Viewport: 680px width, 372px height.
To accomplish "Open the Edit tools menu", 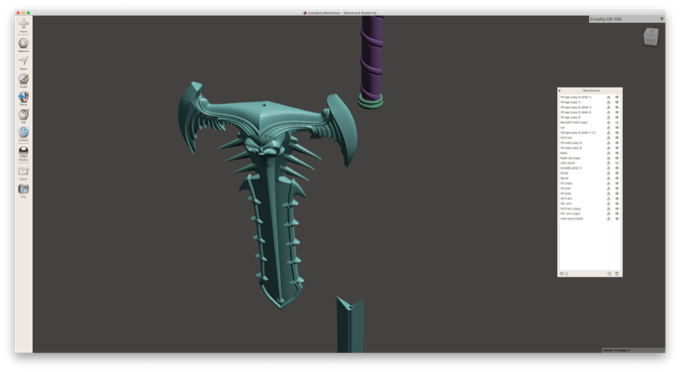I will [23, 116].
